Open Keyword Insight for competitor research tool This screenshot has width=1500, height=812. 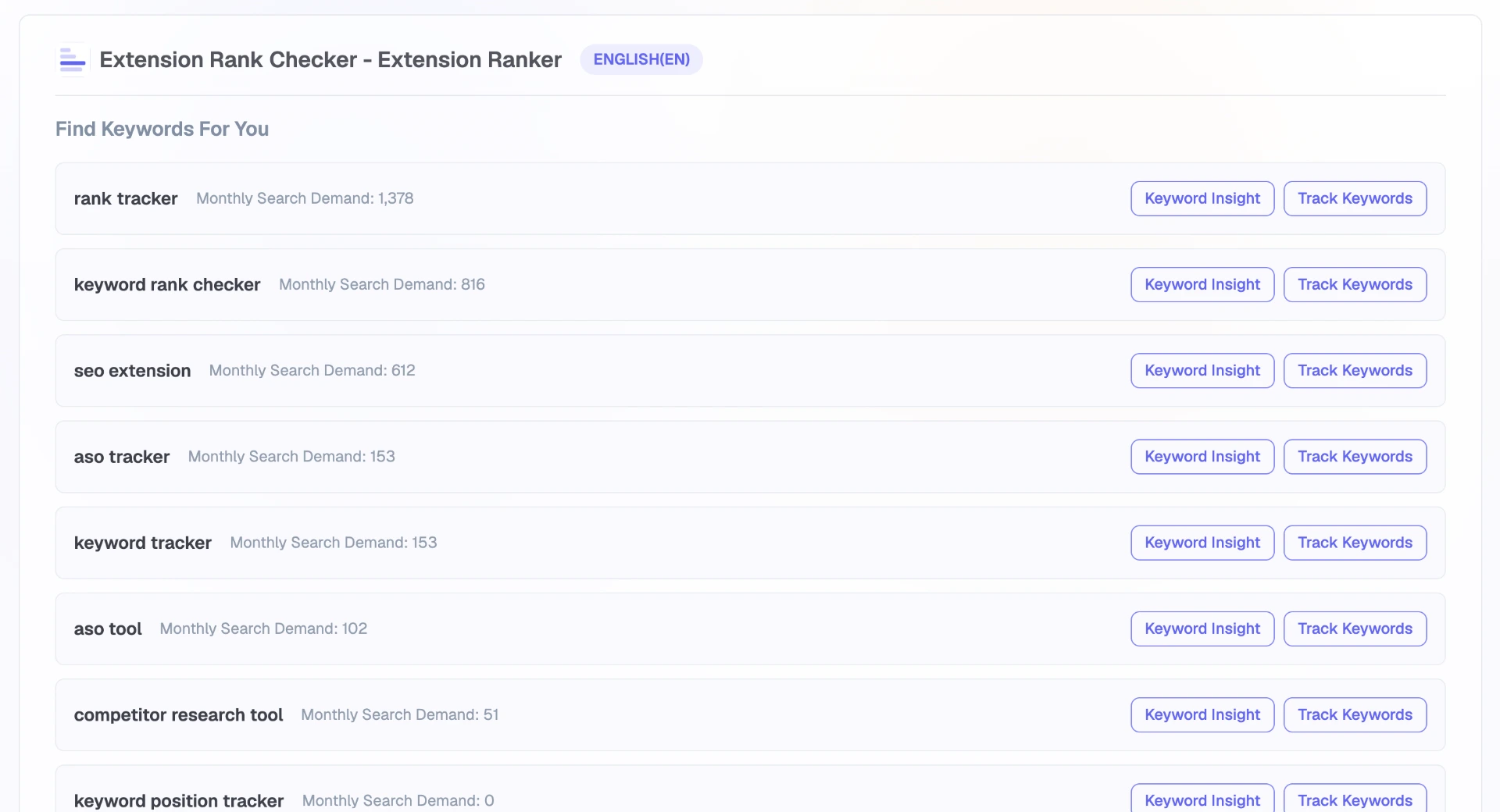(1202, 714)
